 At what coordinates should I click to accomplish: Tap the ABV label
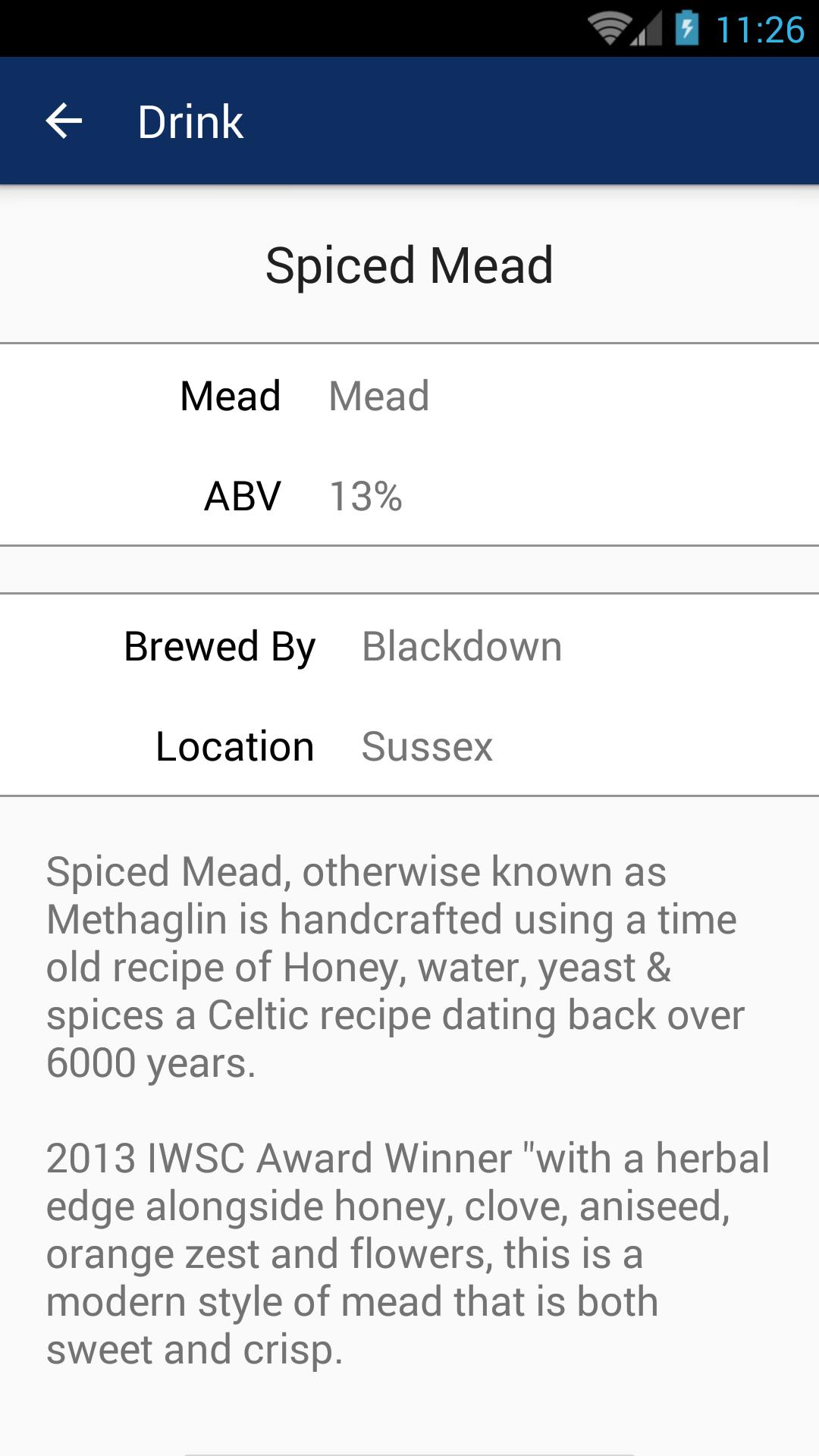(243, 496)
